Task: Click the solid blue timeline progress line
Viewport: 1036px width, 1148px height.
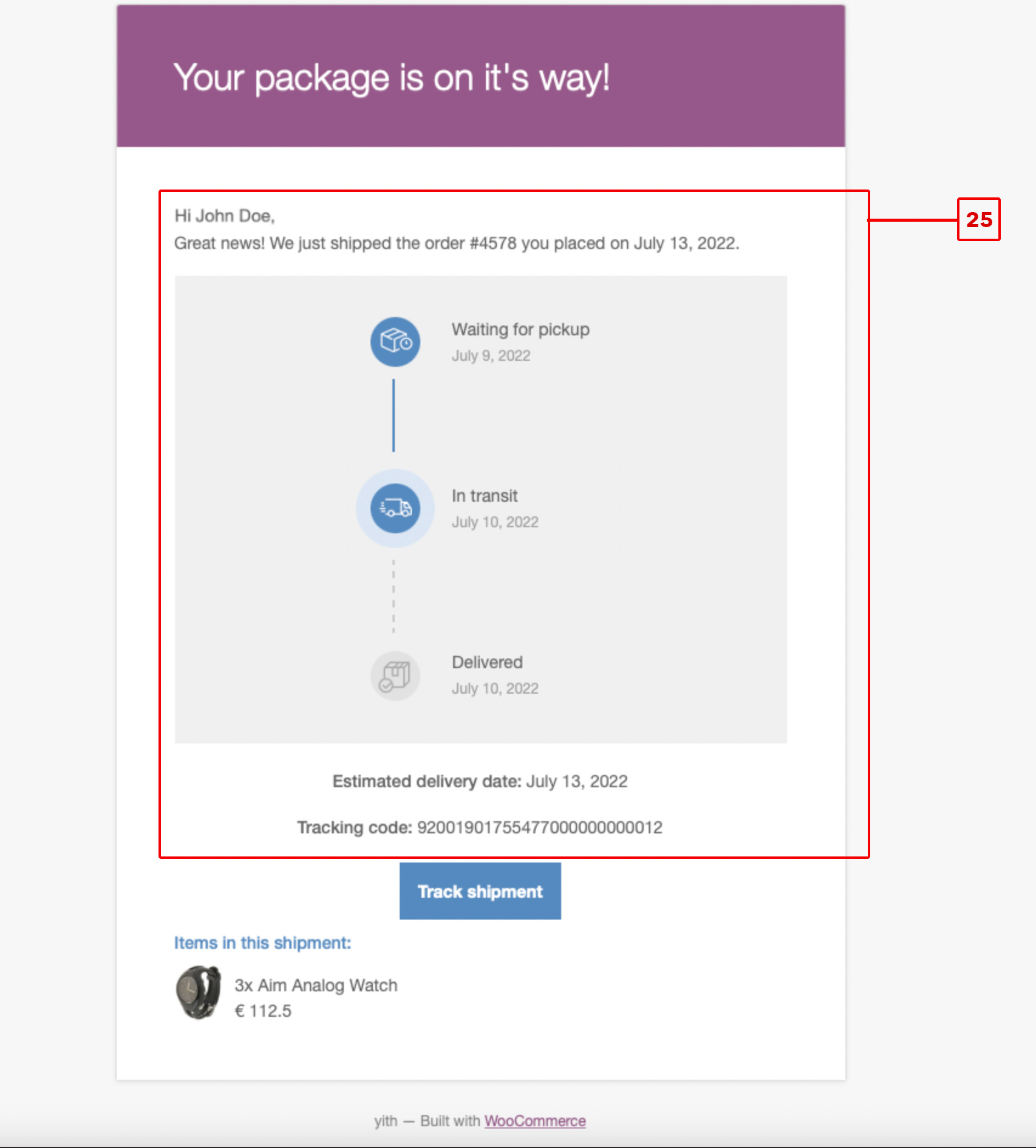Action: click(394, 416)
